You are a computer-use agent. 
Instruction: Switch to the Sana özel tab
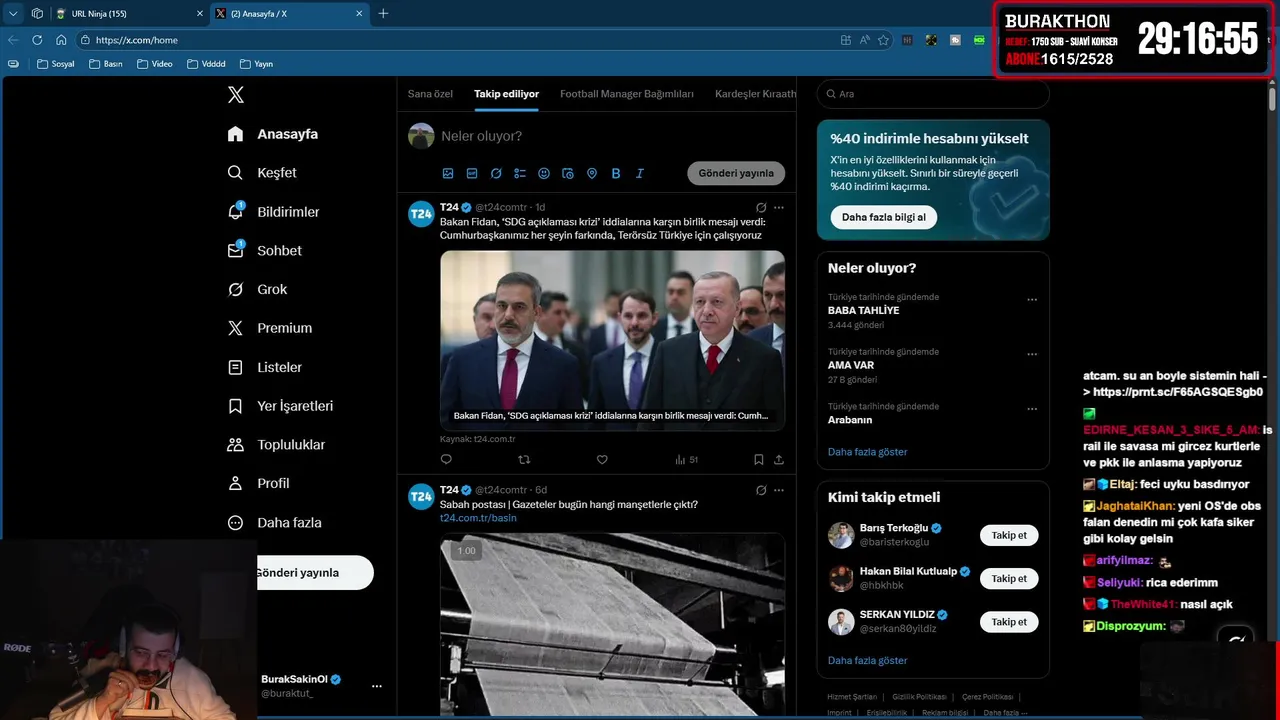coord(430,94)
